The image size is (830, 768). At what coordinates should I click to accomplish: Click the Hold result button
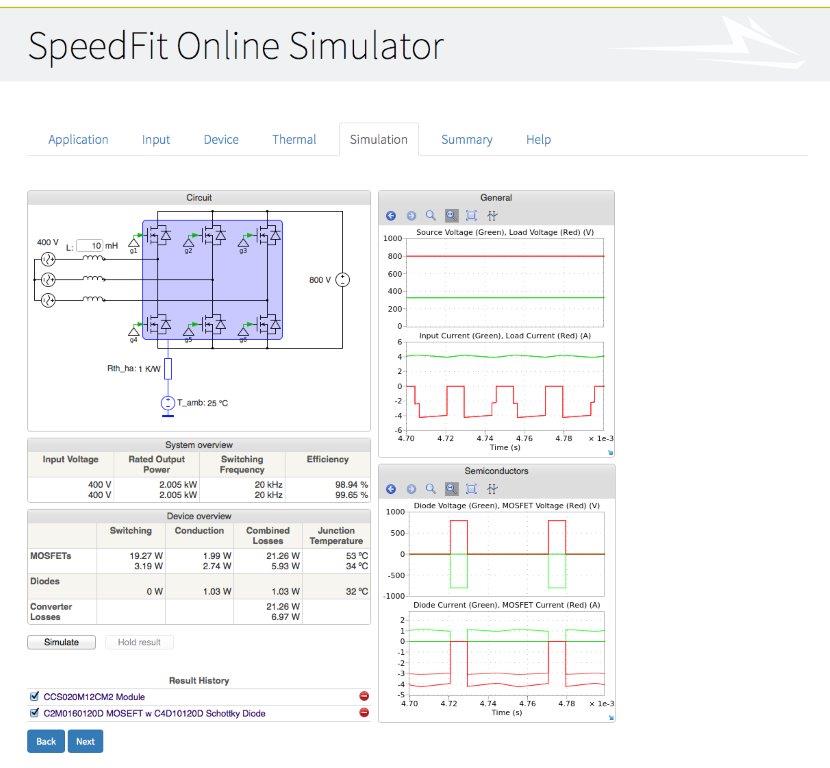pos(139,642)
